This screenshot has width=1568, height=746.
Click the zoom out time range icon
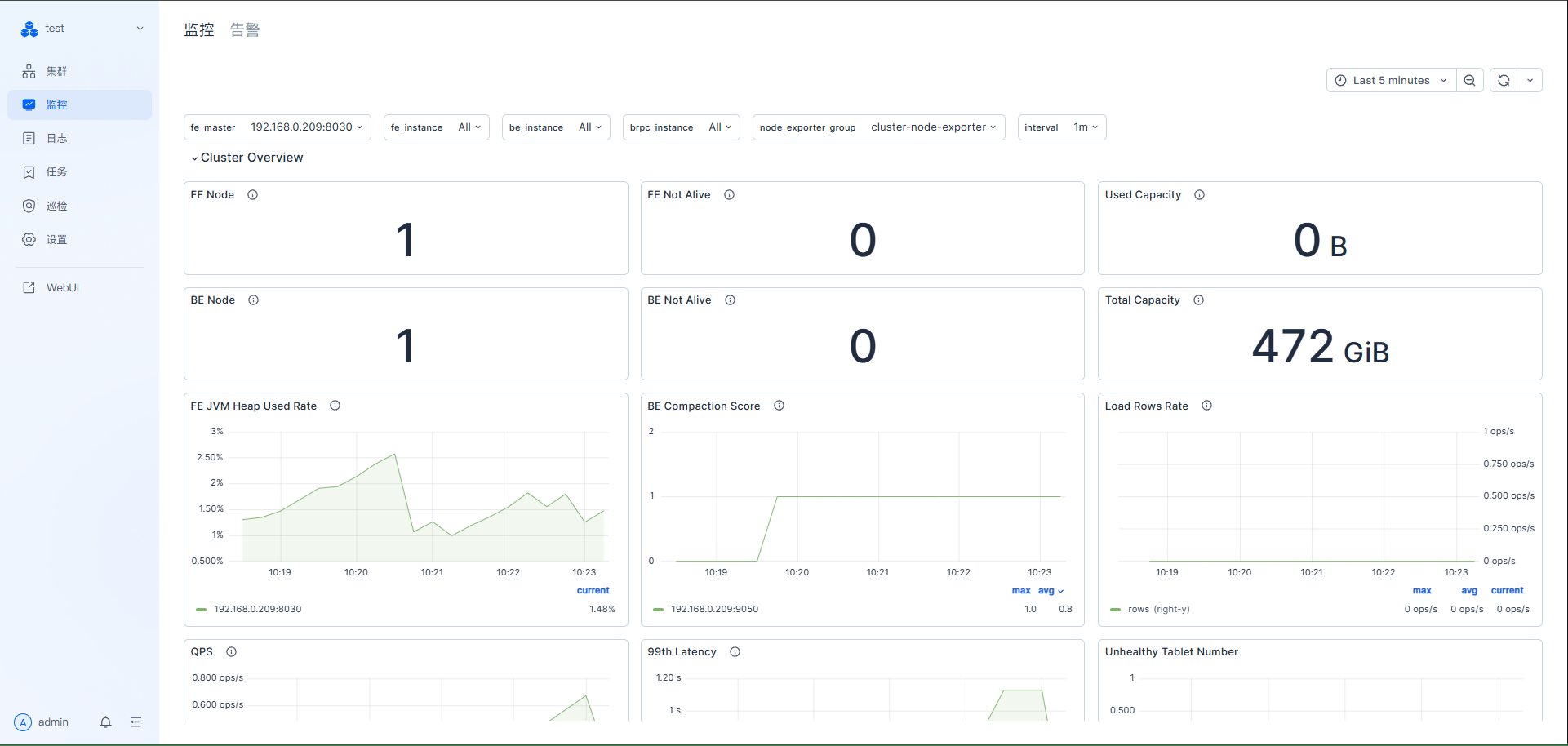[x=1469, y=80]
